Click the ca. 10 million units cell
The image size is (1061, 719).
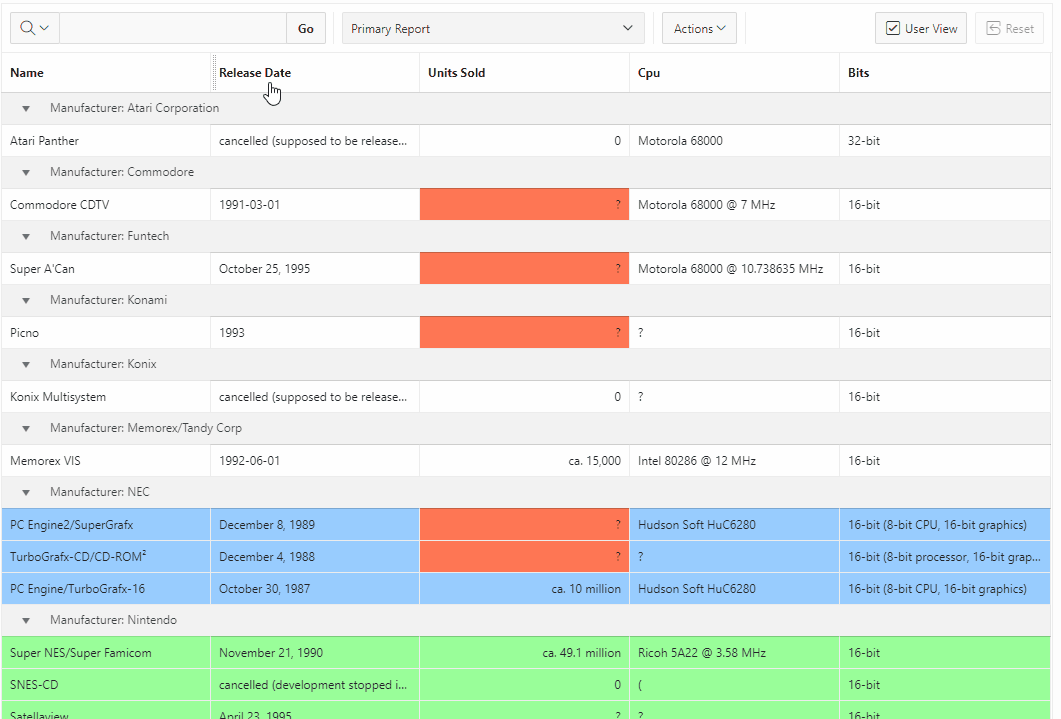(524, 588)
